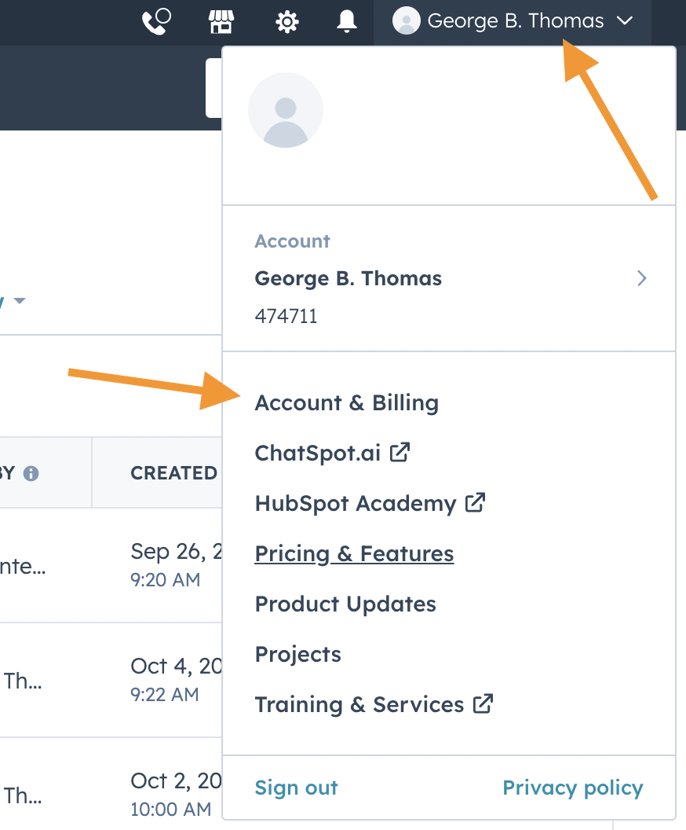The height and width of the screenshot is (830, 686).
Task: Open the filter dropdown caret at left edge
Action: pyautogui.click(x=19, y=300)
